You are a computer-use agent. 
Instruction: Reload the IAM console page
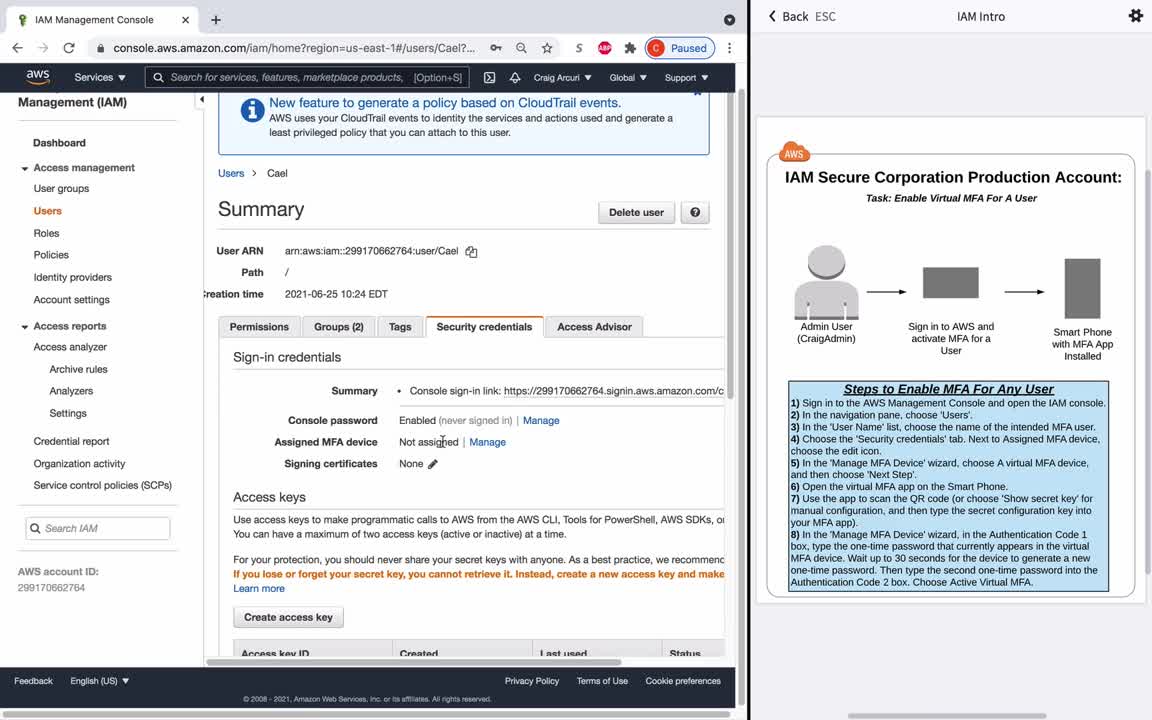coord(68,48)
